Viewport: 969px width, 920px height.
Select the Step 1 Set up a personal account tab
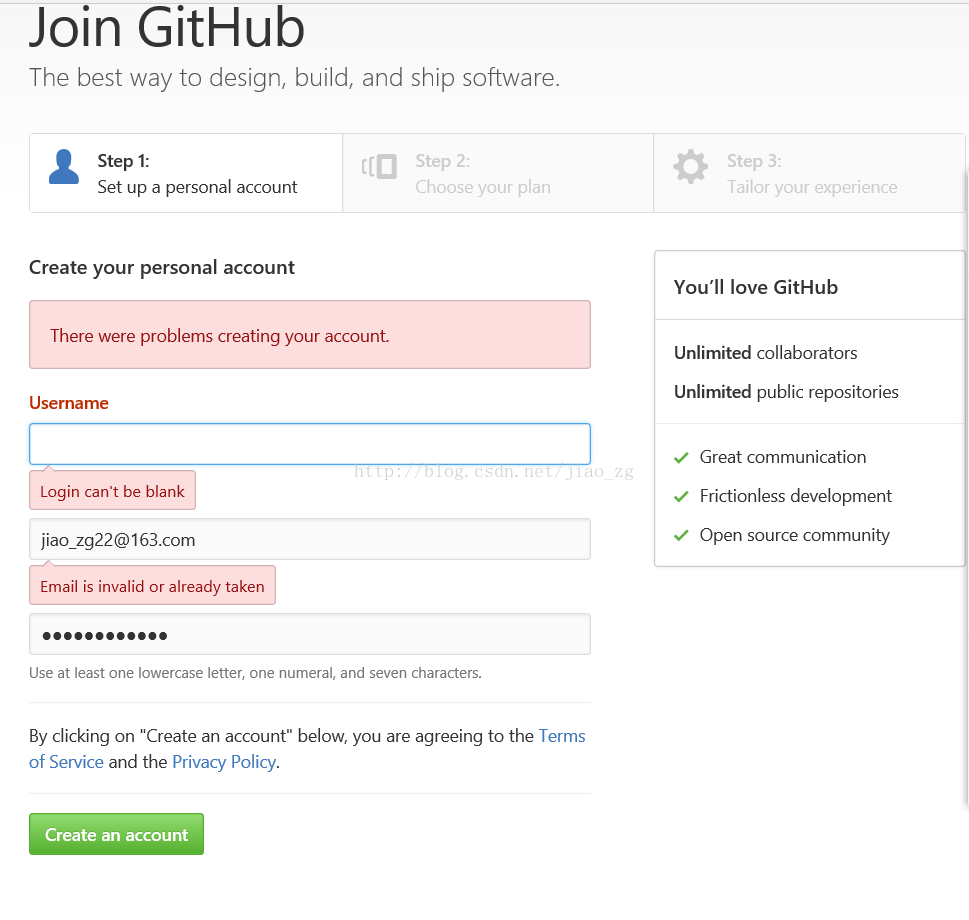click(186, 174)
